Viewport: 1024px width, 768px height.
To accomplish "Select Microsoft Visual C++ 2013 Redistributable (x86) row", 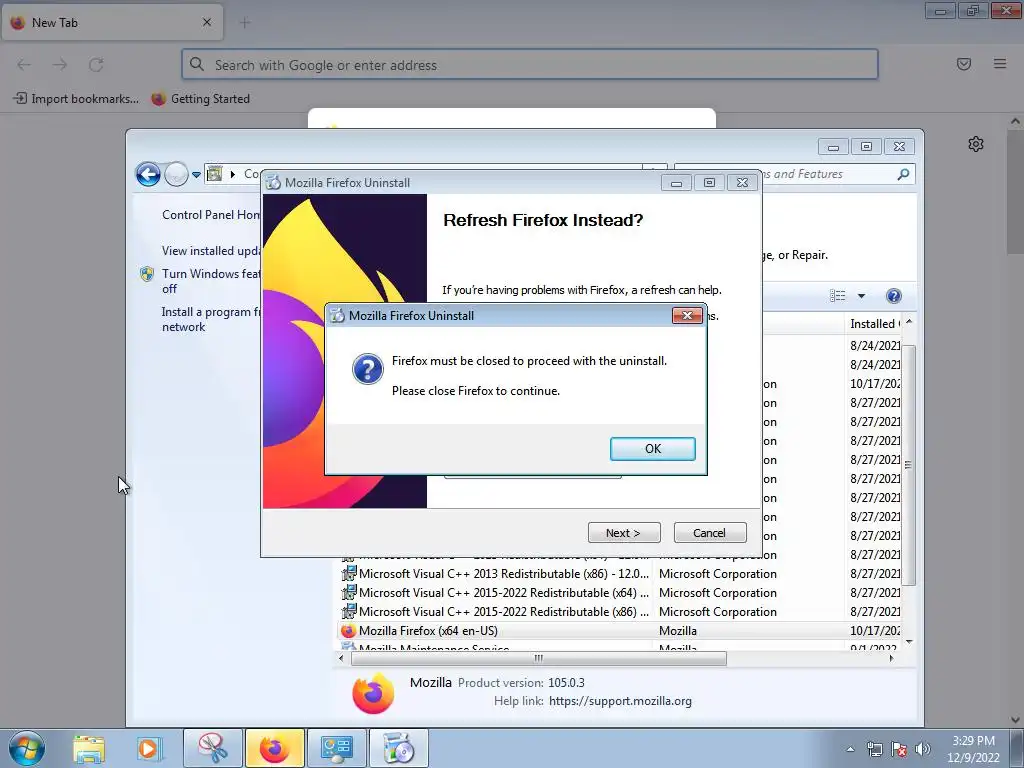I will [620, 574].
